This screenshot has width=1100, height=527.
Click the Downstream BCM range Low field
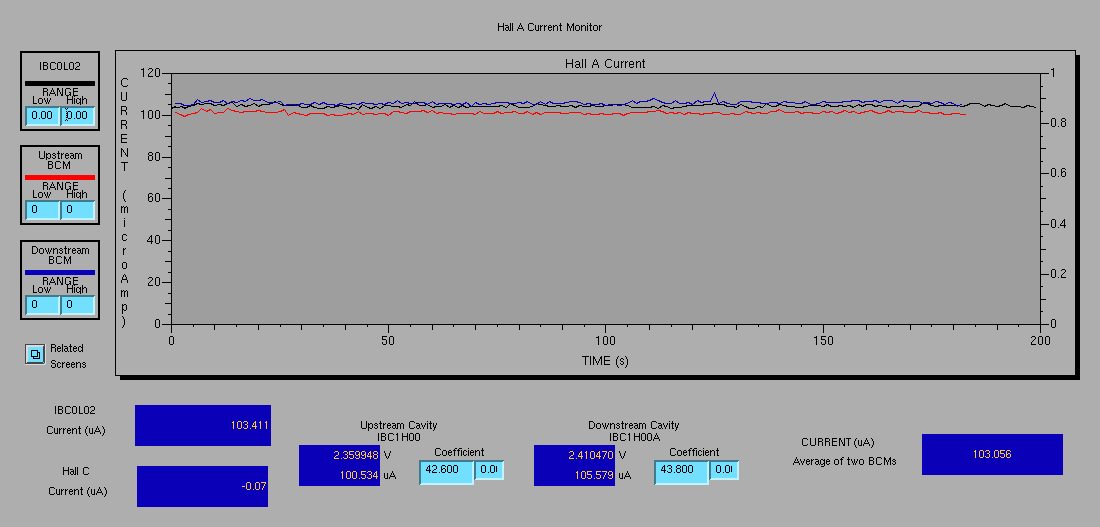click(x=42, y=305)
